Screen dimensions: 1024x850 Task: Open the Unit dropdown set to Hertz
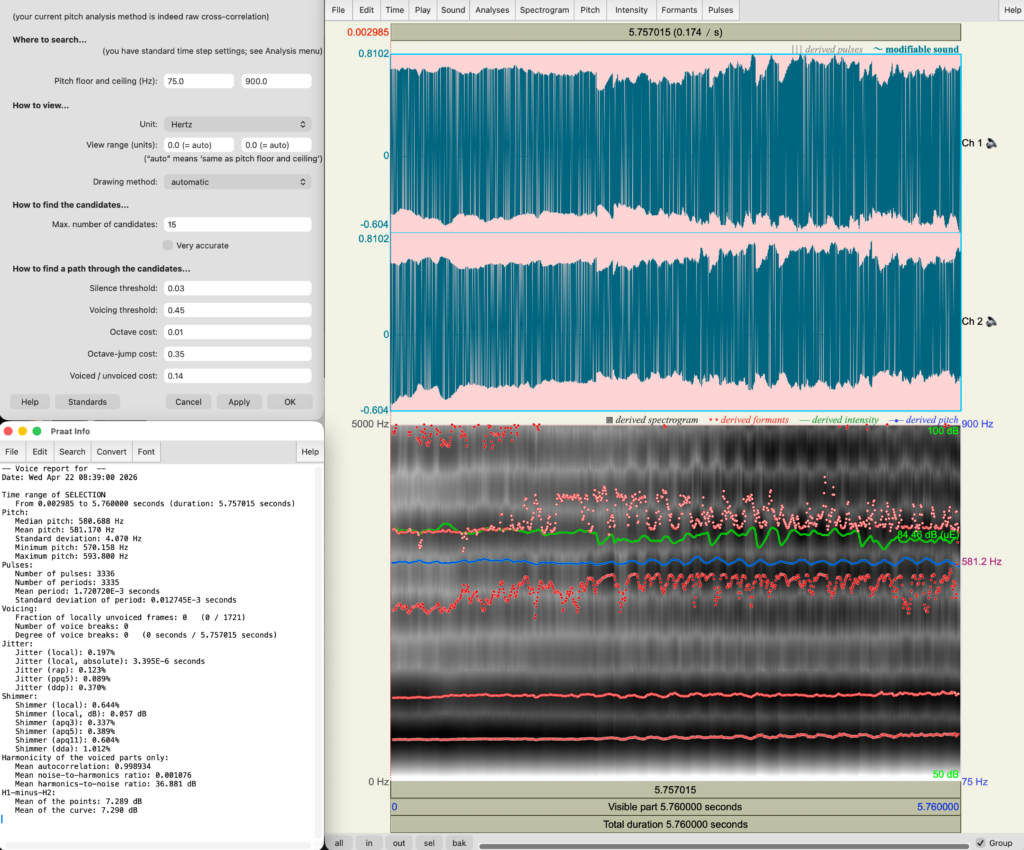pyautogui.click(x=237, y=124)
